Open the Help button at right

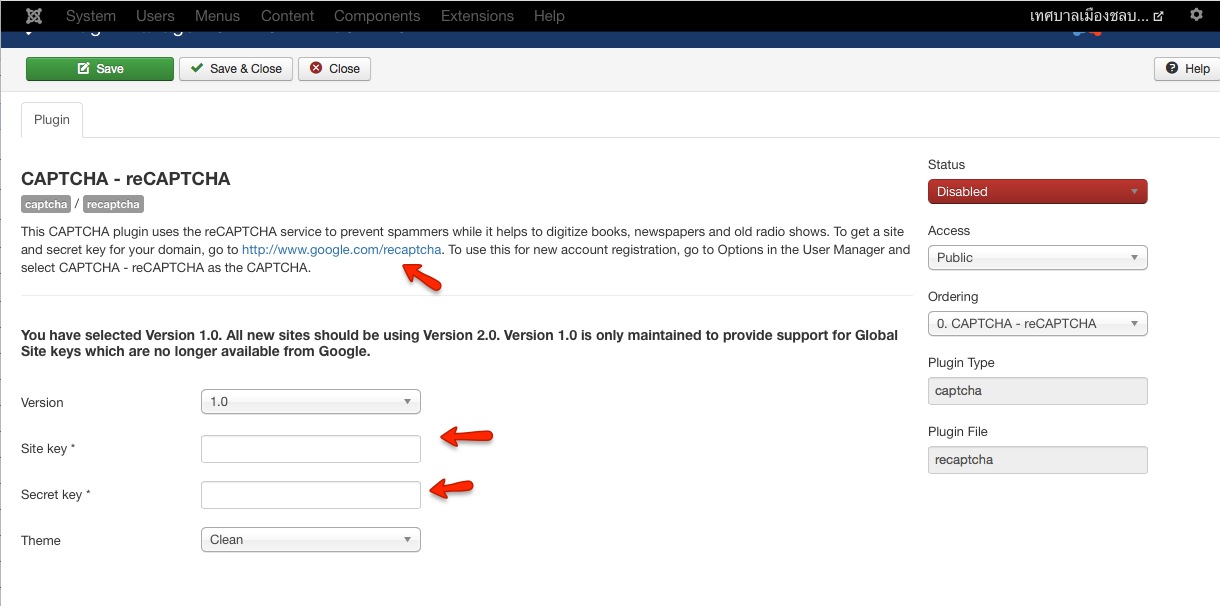[x=1187, y=69]
